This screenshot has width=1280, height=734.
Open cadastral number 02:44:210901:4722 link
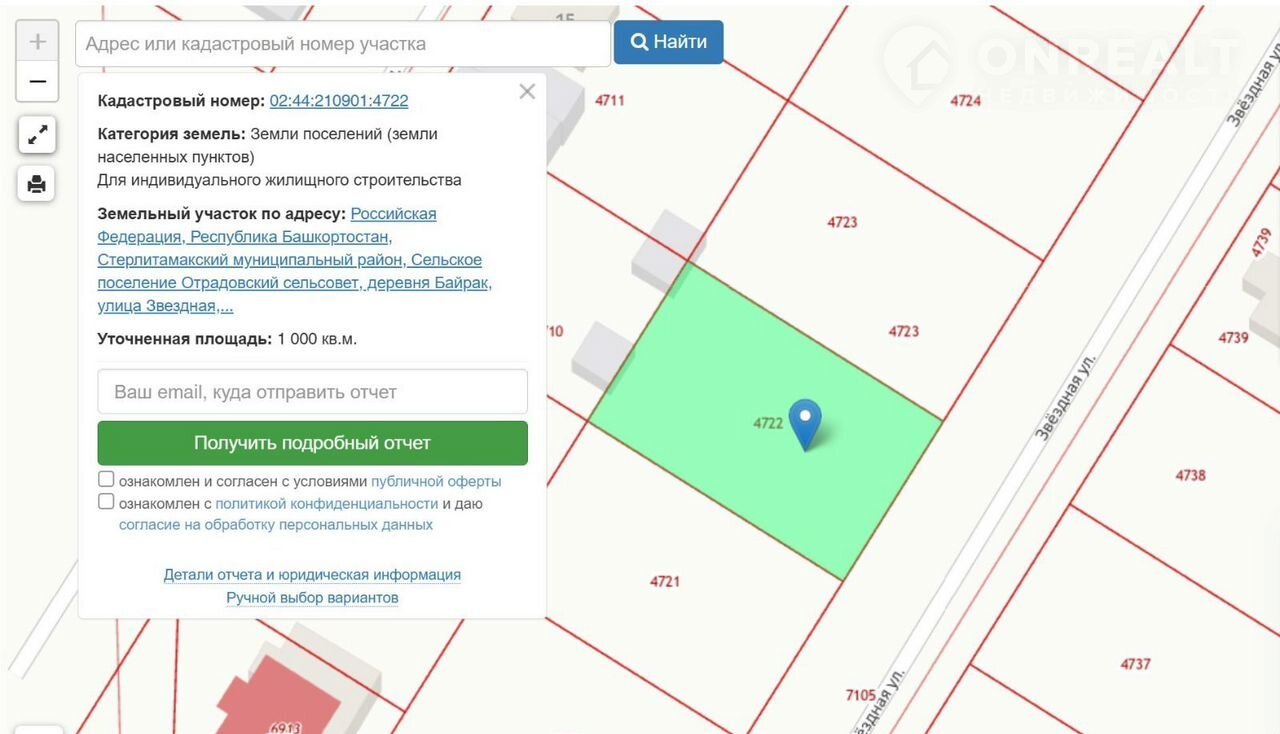pos(338,101)
